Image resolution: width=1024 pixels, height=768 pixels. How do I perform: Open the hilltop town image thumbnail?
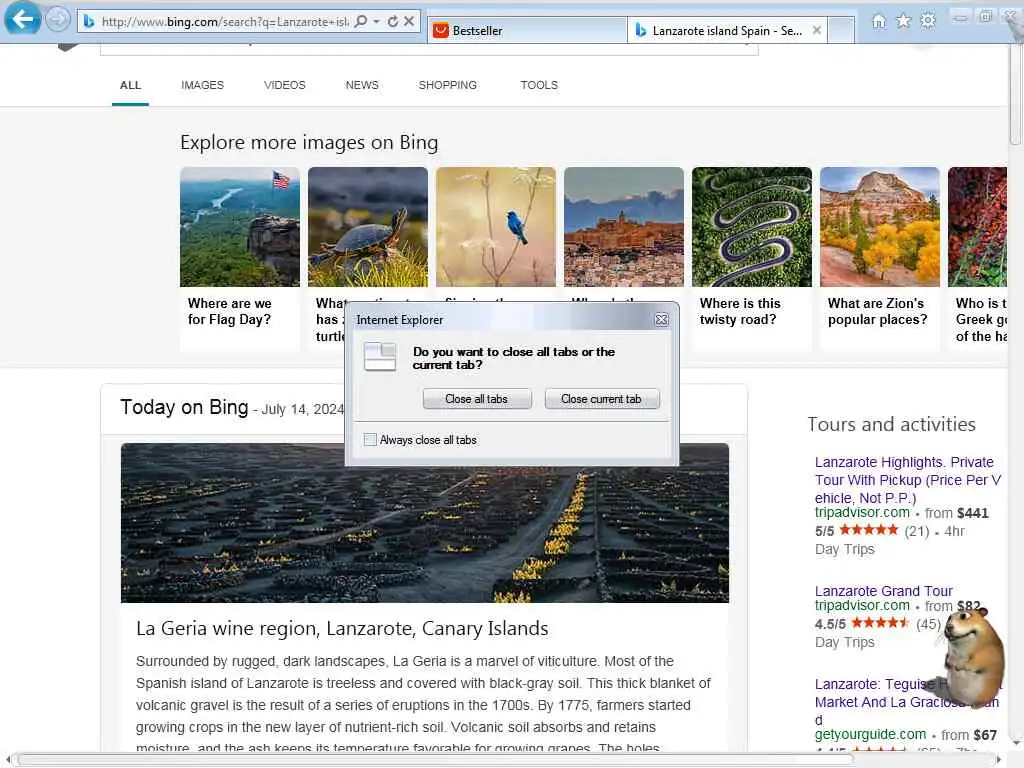pos(624,227)
